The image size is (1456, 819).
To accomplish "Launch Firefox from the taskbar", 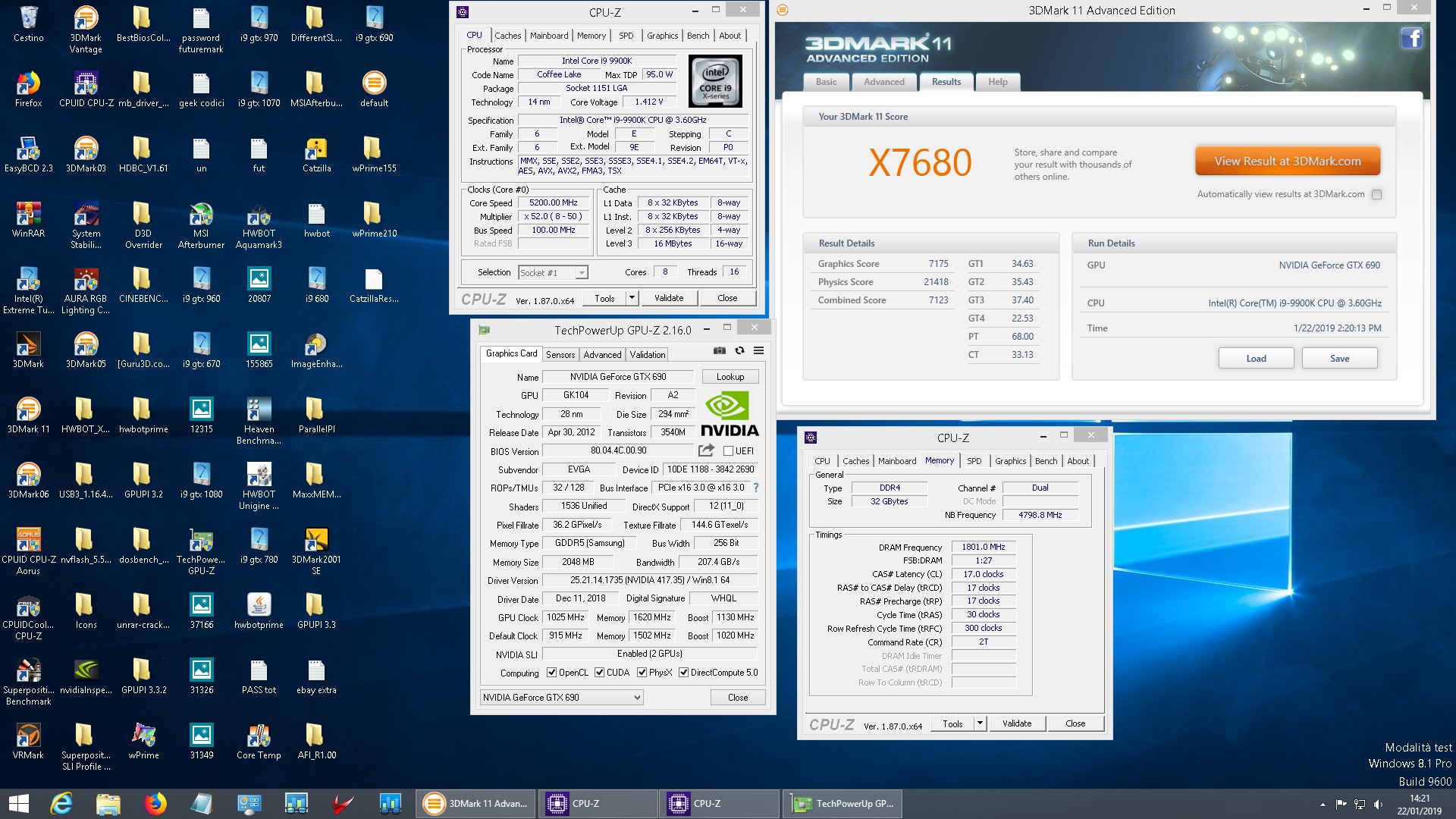I will pyautogui.click(x=155, y=803).
